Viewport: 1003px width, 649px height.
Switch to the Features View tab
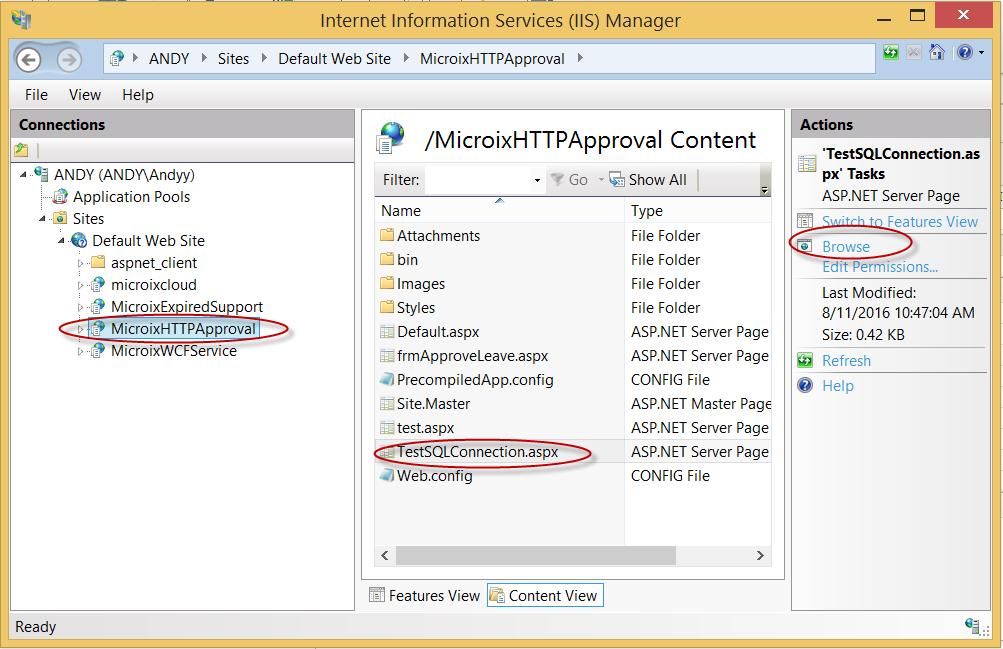pos(424,596)
